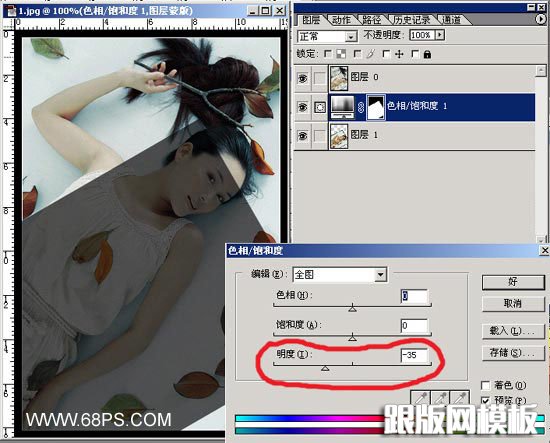The width and height of the screenshot is (550, 443).
Task: Click the lock position move icon
Action: 399,54
